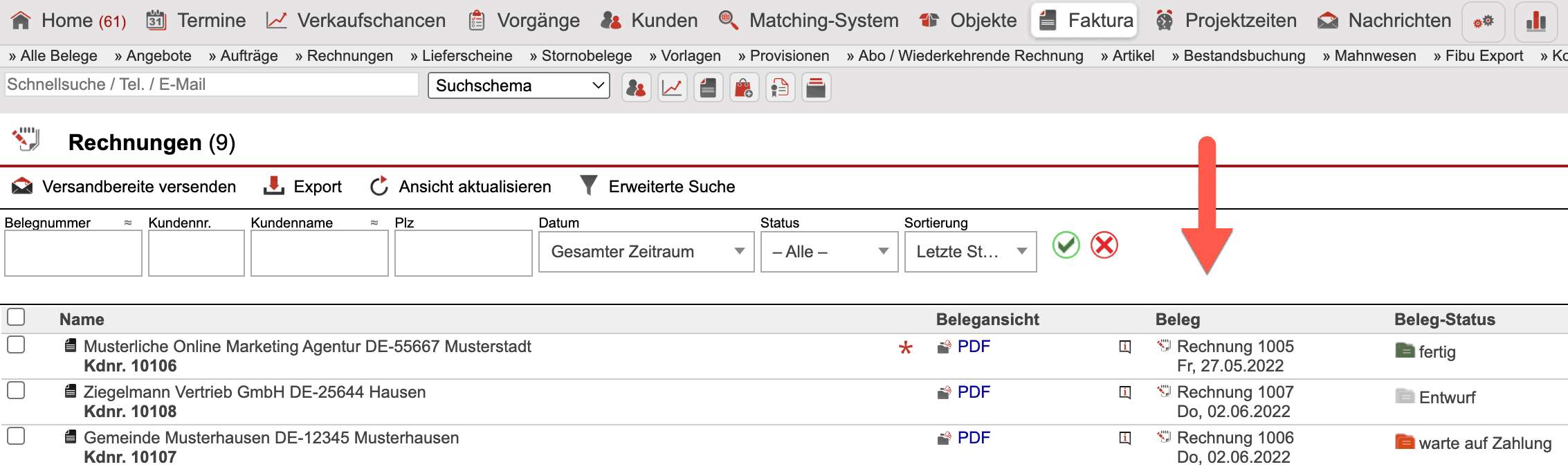Viewport: 1568px width, 469px height.
Task: Click info icon for Rechnung 1005
Action: pos(1125,347)
